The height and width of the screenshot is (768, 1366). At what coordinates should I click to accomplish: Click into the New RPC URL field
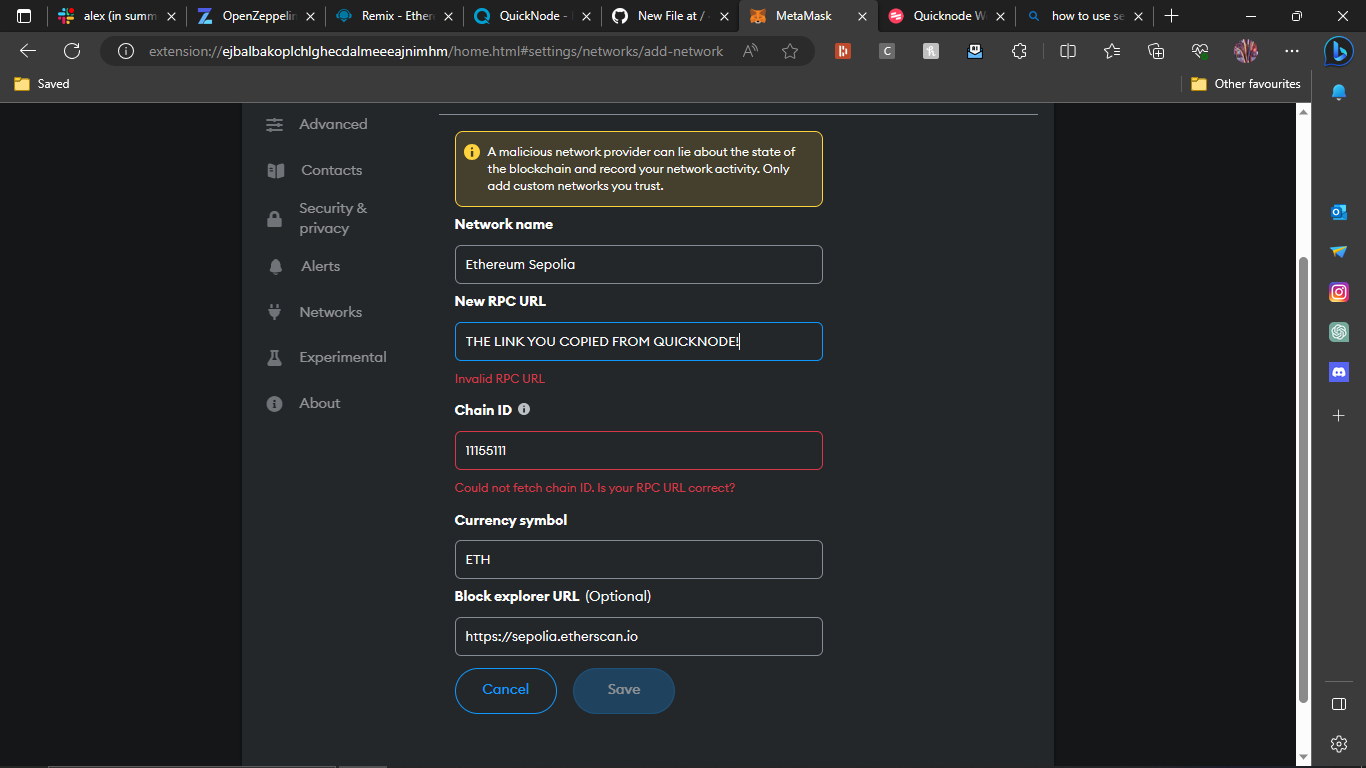(x=638, y=341)
